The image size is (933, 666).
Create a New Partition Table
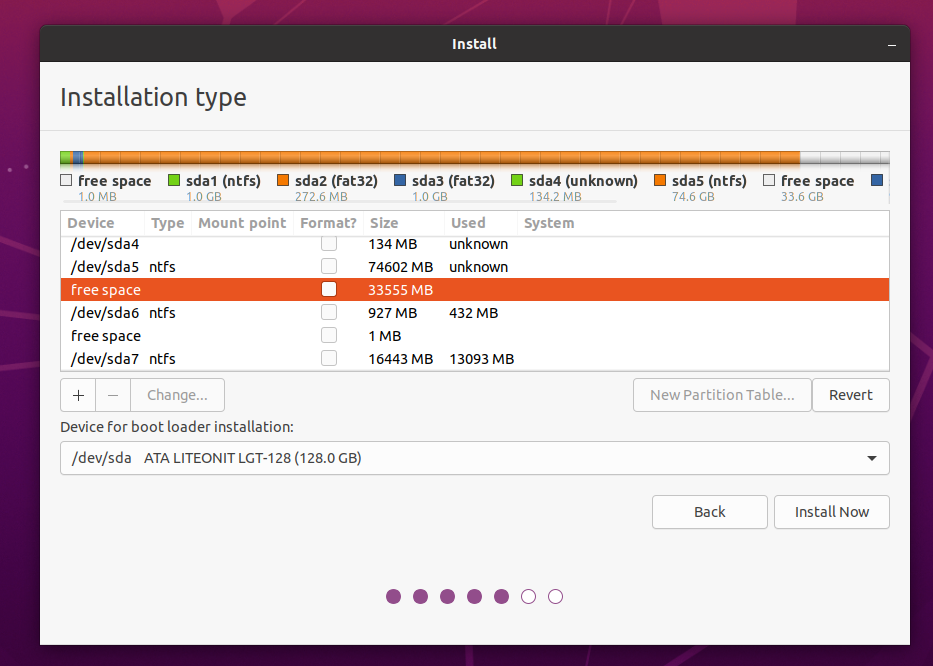722,395
